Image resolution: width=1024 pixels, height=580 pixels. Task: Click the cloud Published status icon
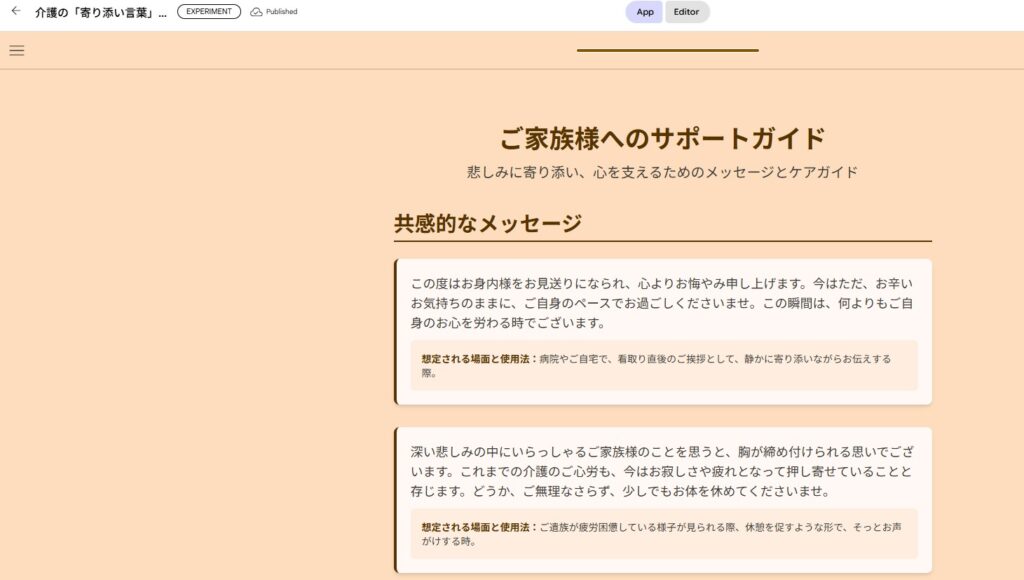[256, 12]
